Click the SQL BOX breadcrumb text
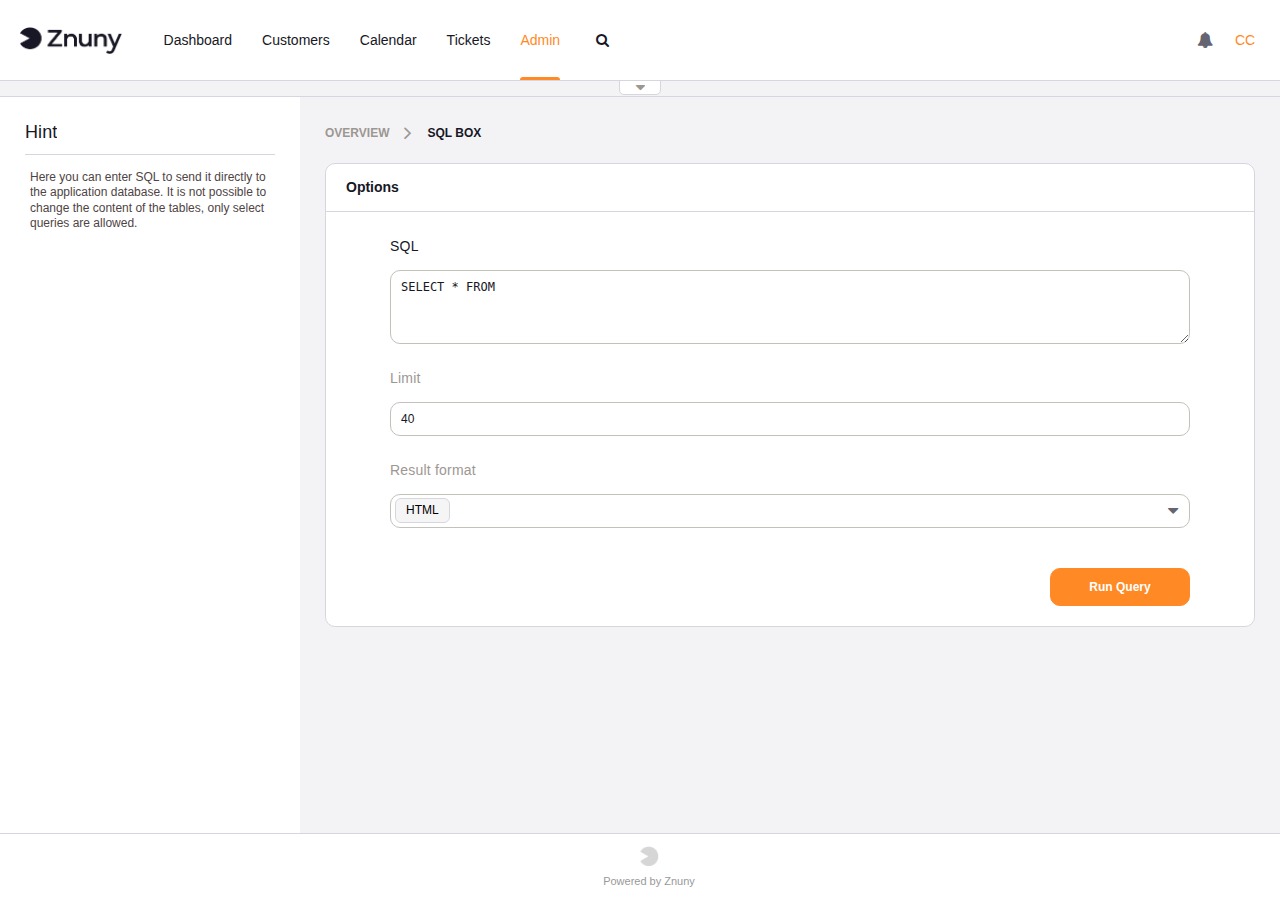 [454, 133]
